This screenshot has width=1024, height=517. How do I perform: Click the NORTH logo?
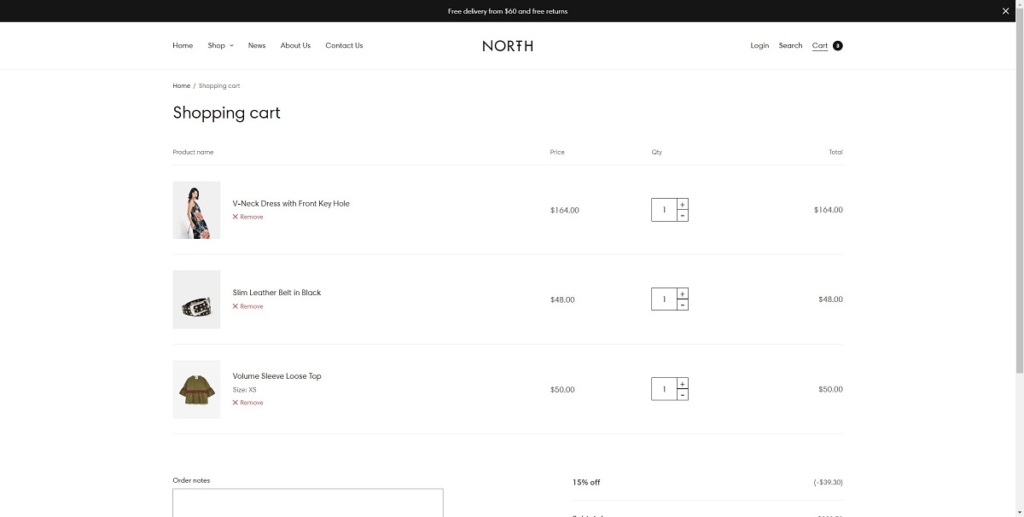[507, 46]
